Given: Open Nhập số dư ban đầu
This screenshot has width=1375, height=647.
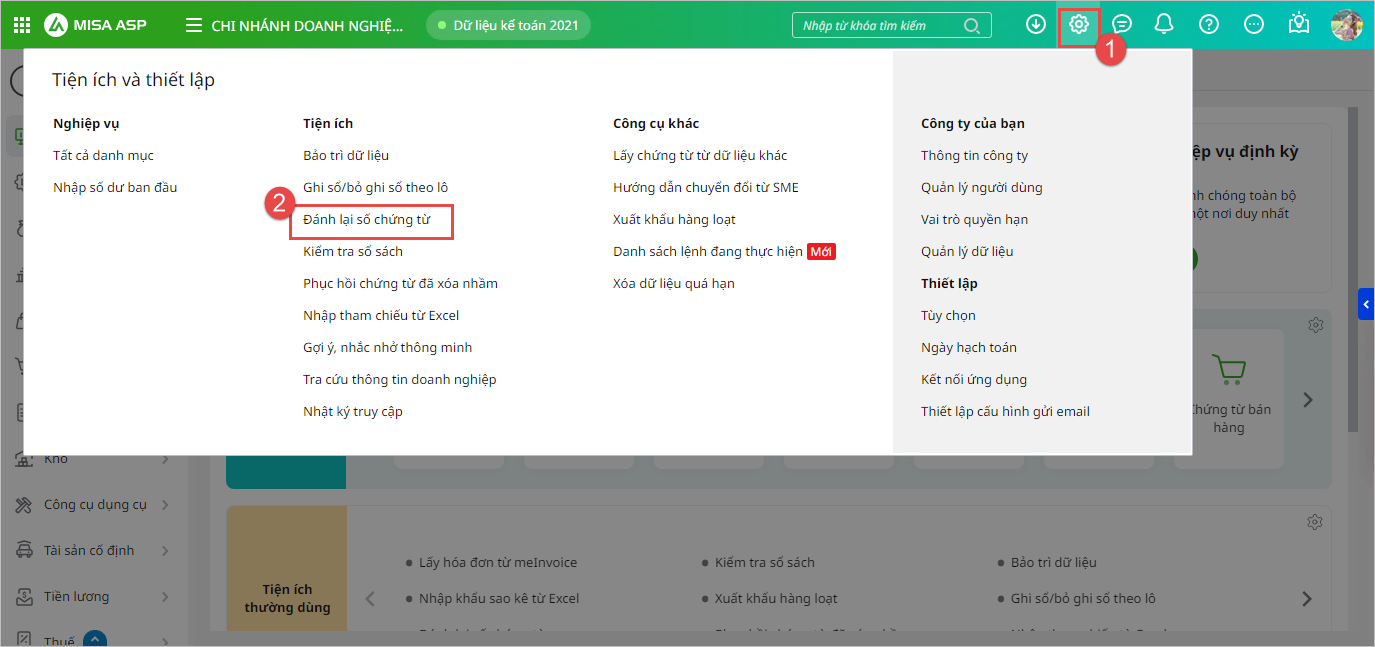Looking at the screenshot, I should click(115, 188).
